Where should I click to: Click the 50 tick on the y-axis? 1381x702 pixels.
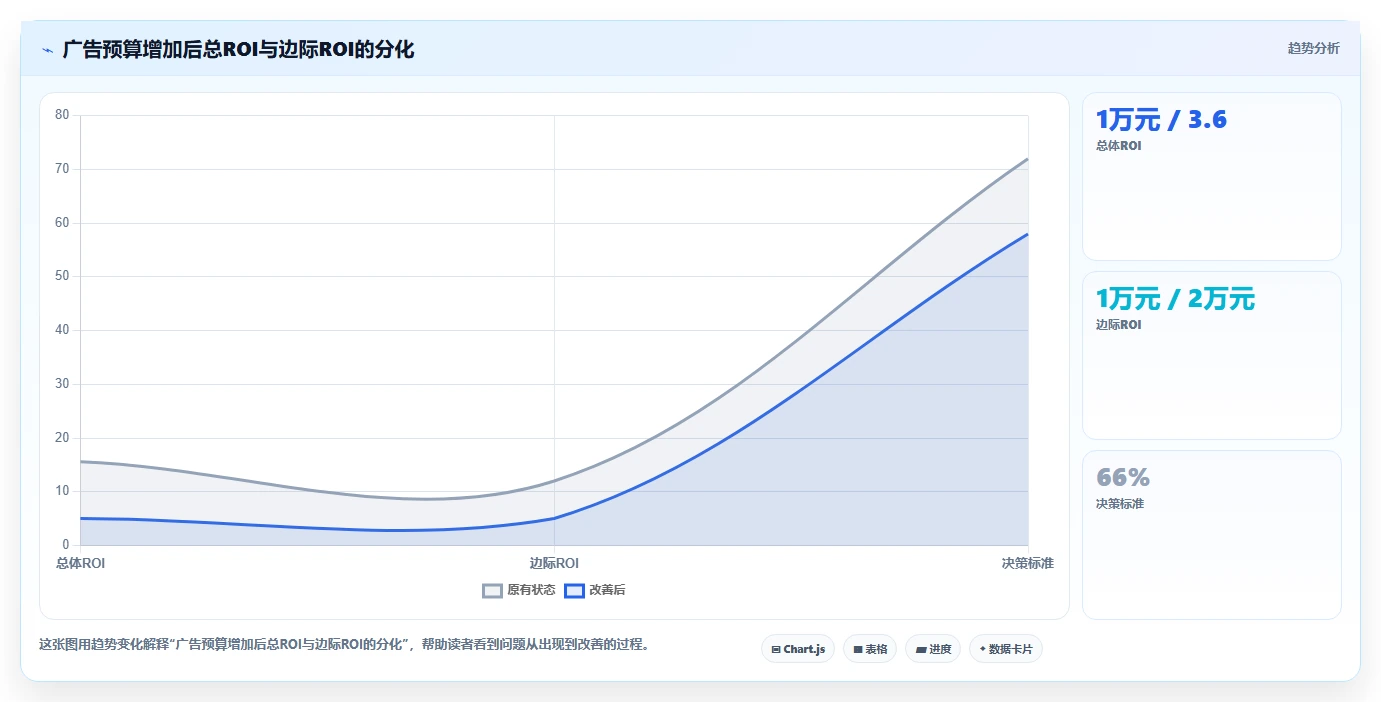click(x=62, y=276)
